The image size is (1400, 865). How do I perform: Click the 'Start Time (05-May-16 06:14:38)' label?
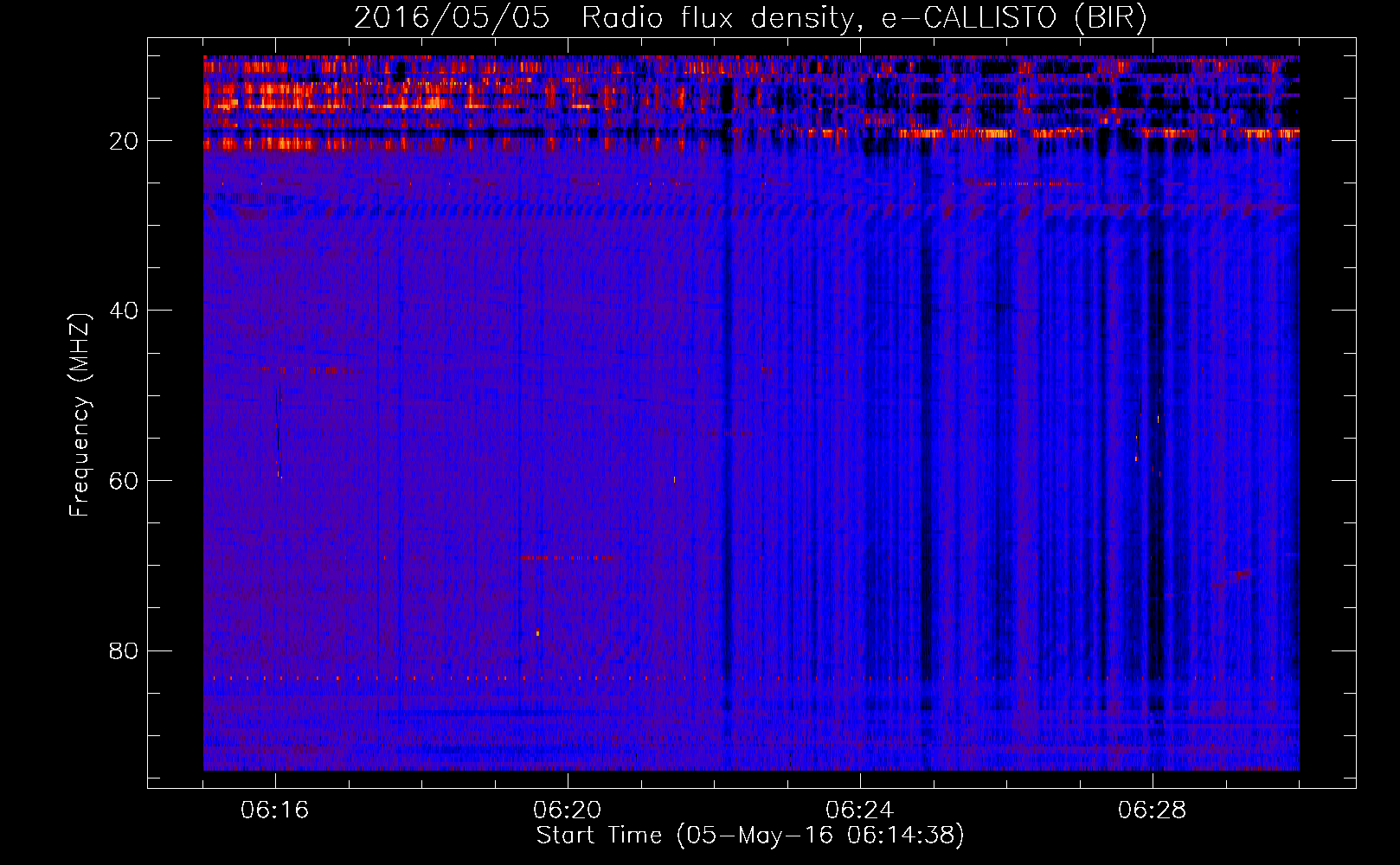[750, 835]
